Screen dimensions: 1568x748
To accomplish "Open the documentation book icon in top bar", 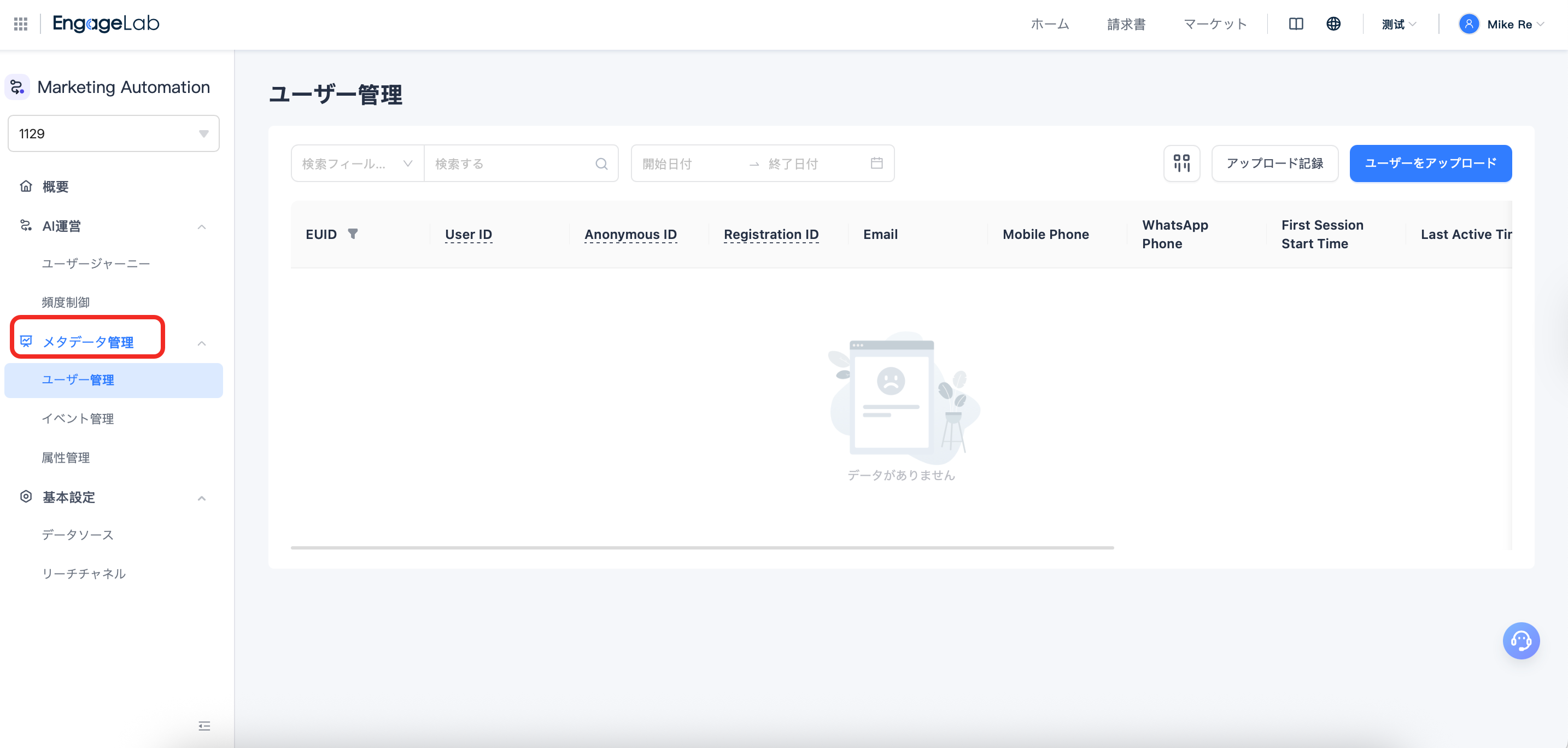I will tap(1296, 24).
